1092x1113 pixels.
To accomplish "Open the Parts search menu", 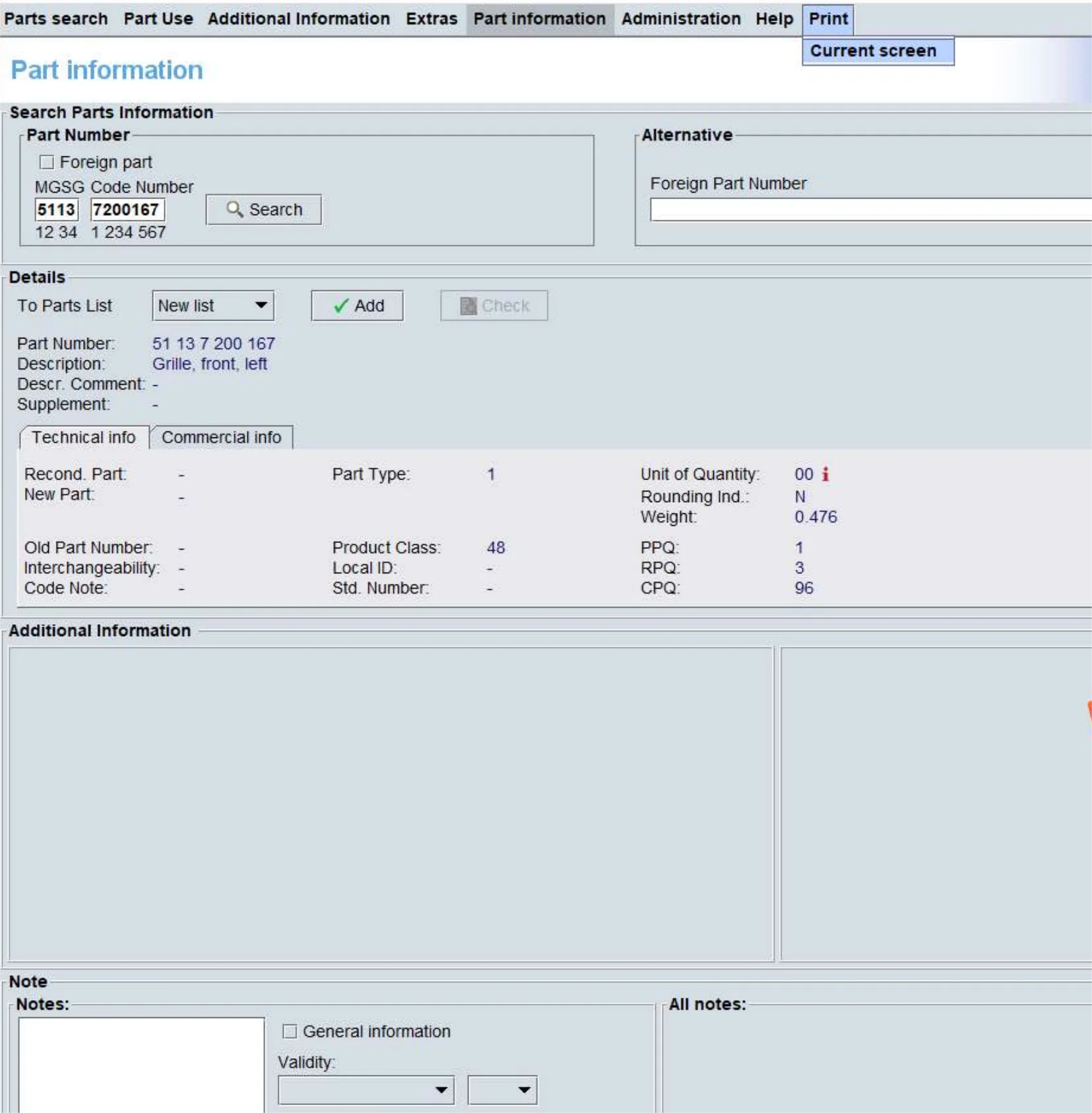I will tap(56, 18).
